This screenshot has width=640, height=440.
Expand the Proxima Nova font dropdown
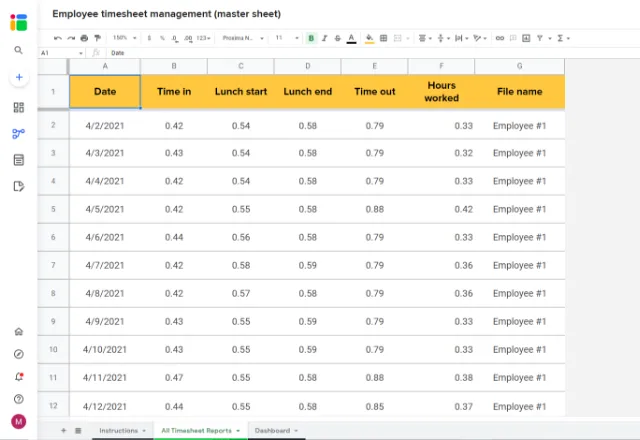[243, 38]
